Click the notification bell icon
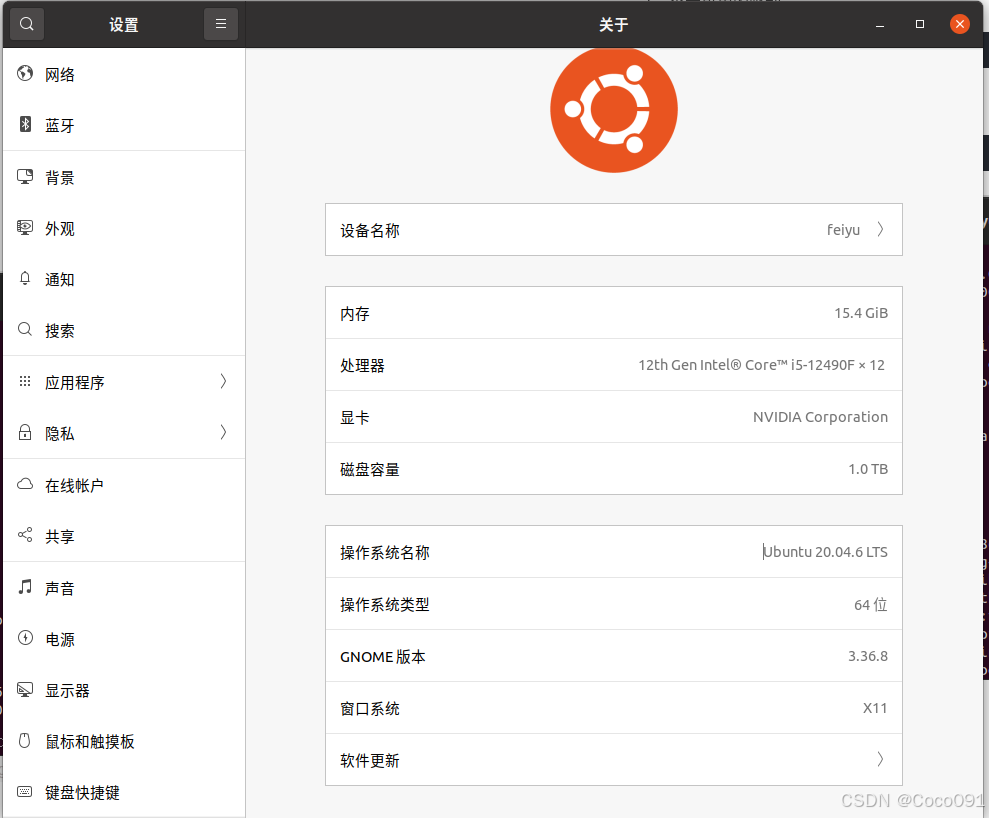 click(x=25, y=278)
